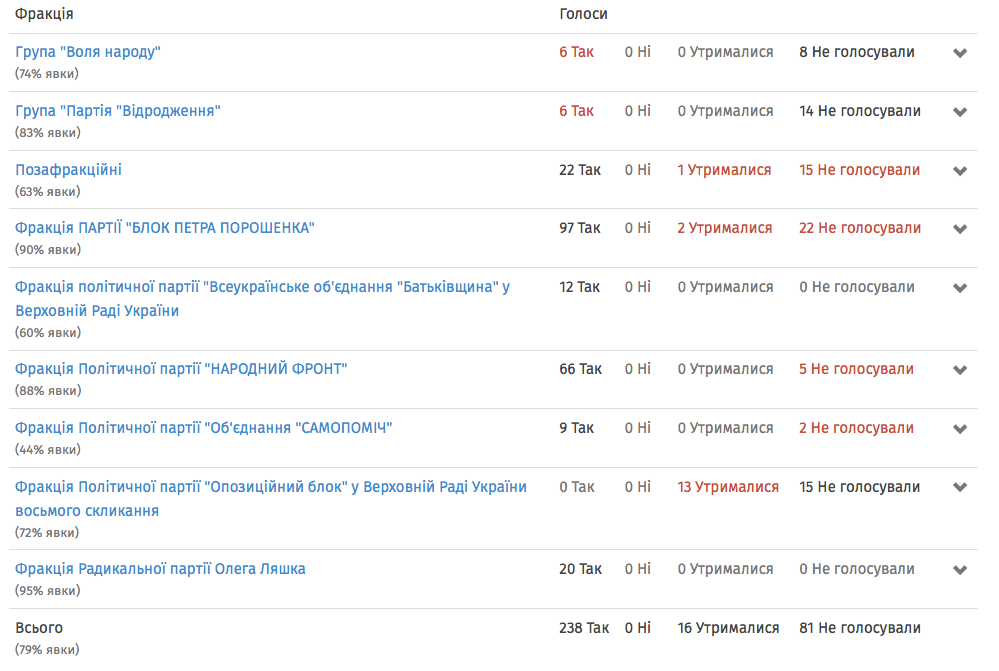This screenshot has width=999, height=671.
Task: Open the Група "Воля народу" link
Action: coord(88,52)
